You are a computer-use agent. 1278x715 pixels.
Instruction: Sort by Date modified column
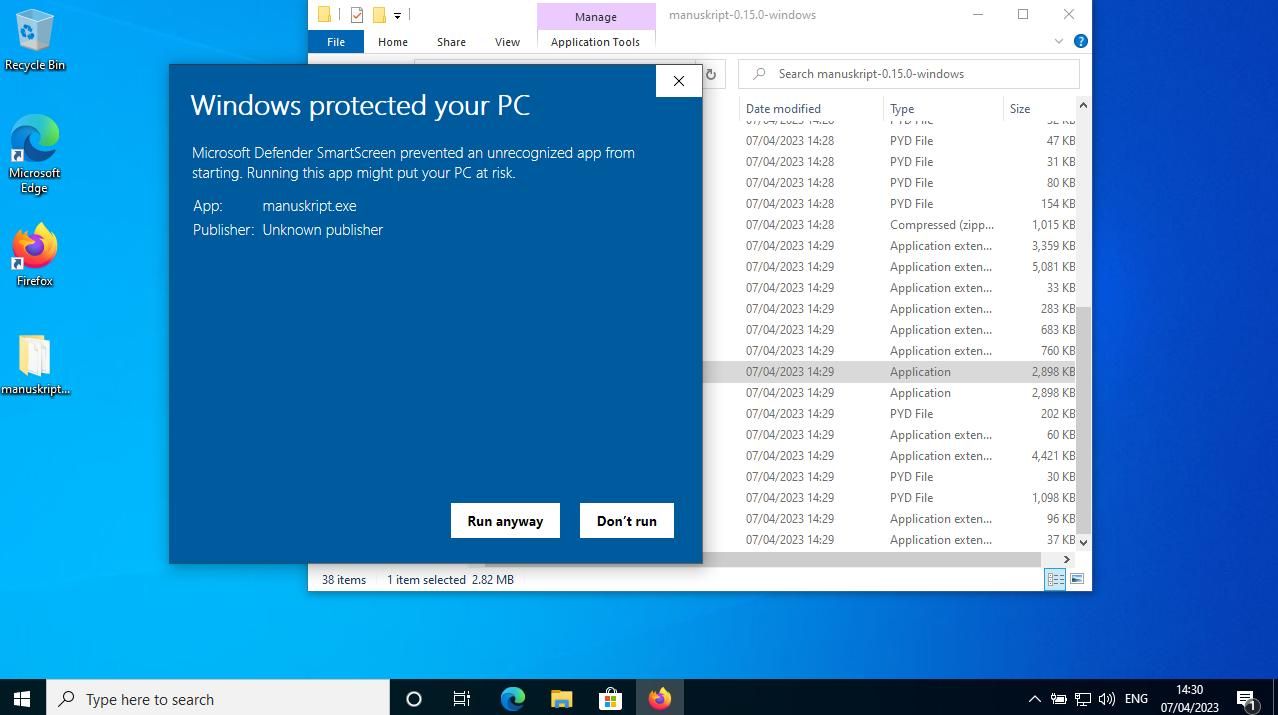point(811,108)
